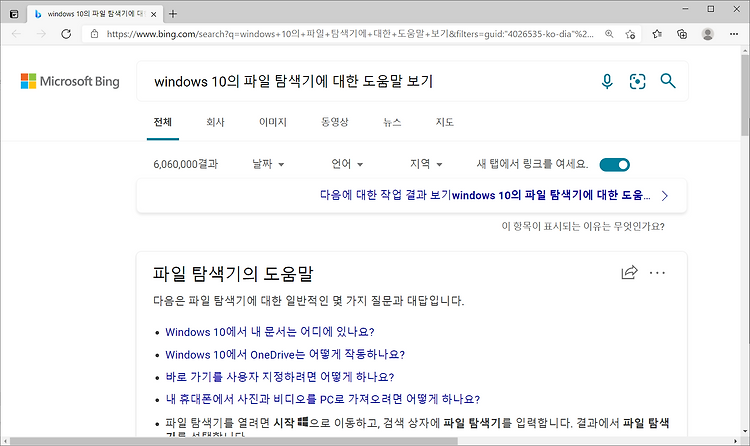The image size is (750, 446).
Task: Open link about 휴대폰 사진과 비디오
Action: pyautogui.click(x=322, y=399)
